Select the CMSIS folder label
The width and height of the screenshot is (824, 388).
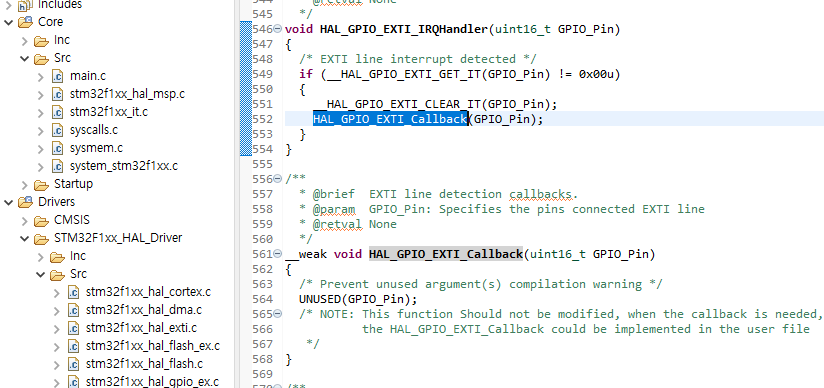pos(72,220)
